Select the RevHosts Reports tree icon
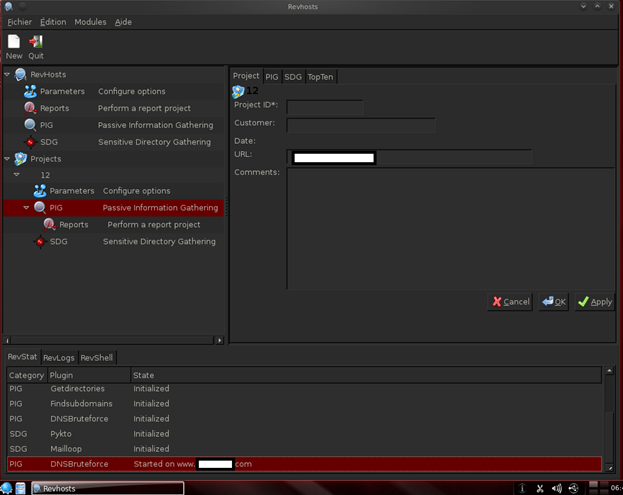 (x=30, y=108)
